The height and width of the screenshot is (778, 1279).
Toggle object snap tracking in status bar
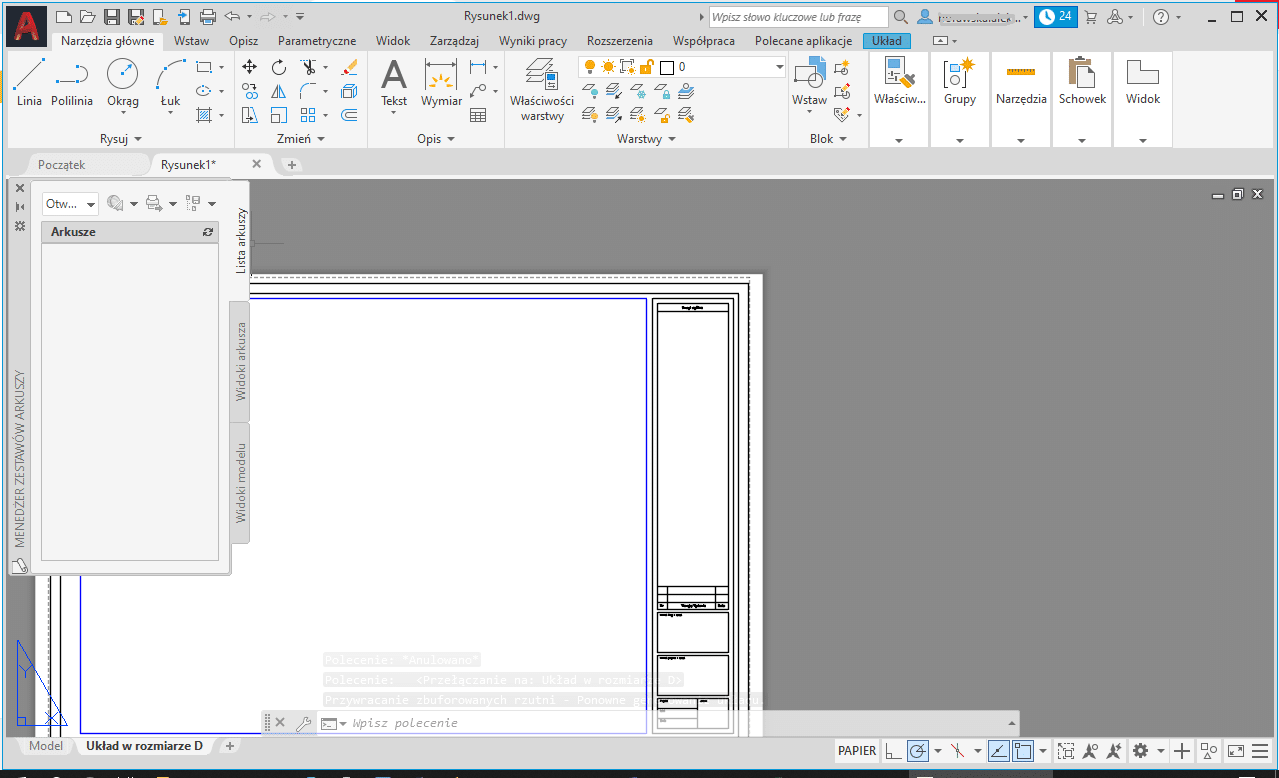998,750
